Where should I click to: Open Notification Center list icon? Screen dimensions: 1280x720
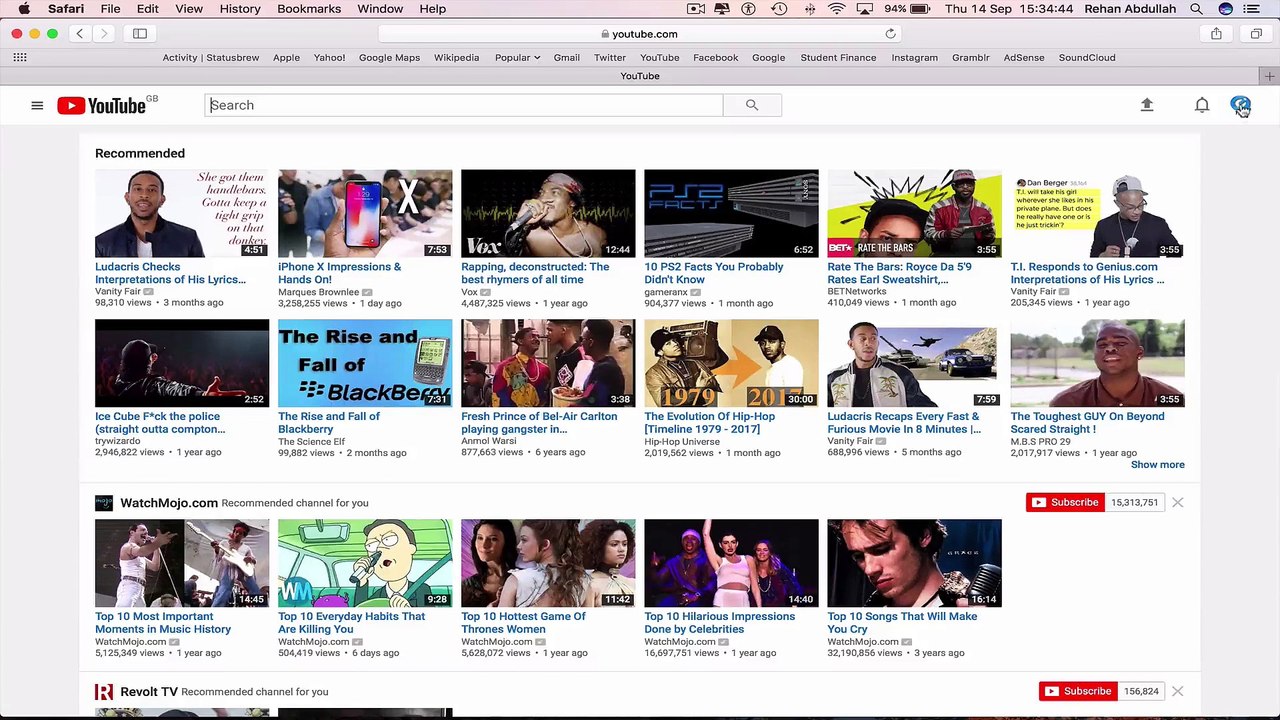click(1252, 9)
